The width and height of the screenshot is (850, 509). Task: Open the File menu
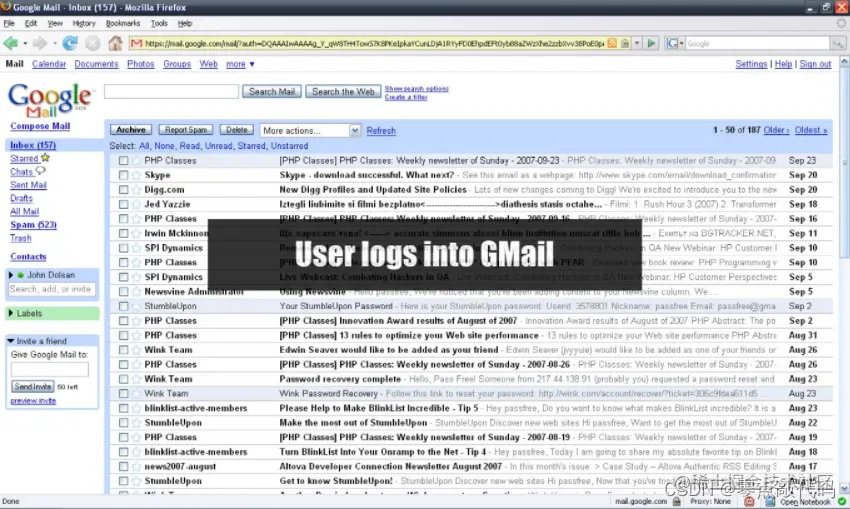9,23
